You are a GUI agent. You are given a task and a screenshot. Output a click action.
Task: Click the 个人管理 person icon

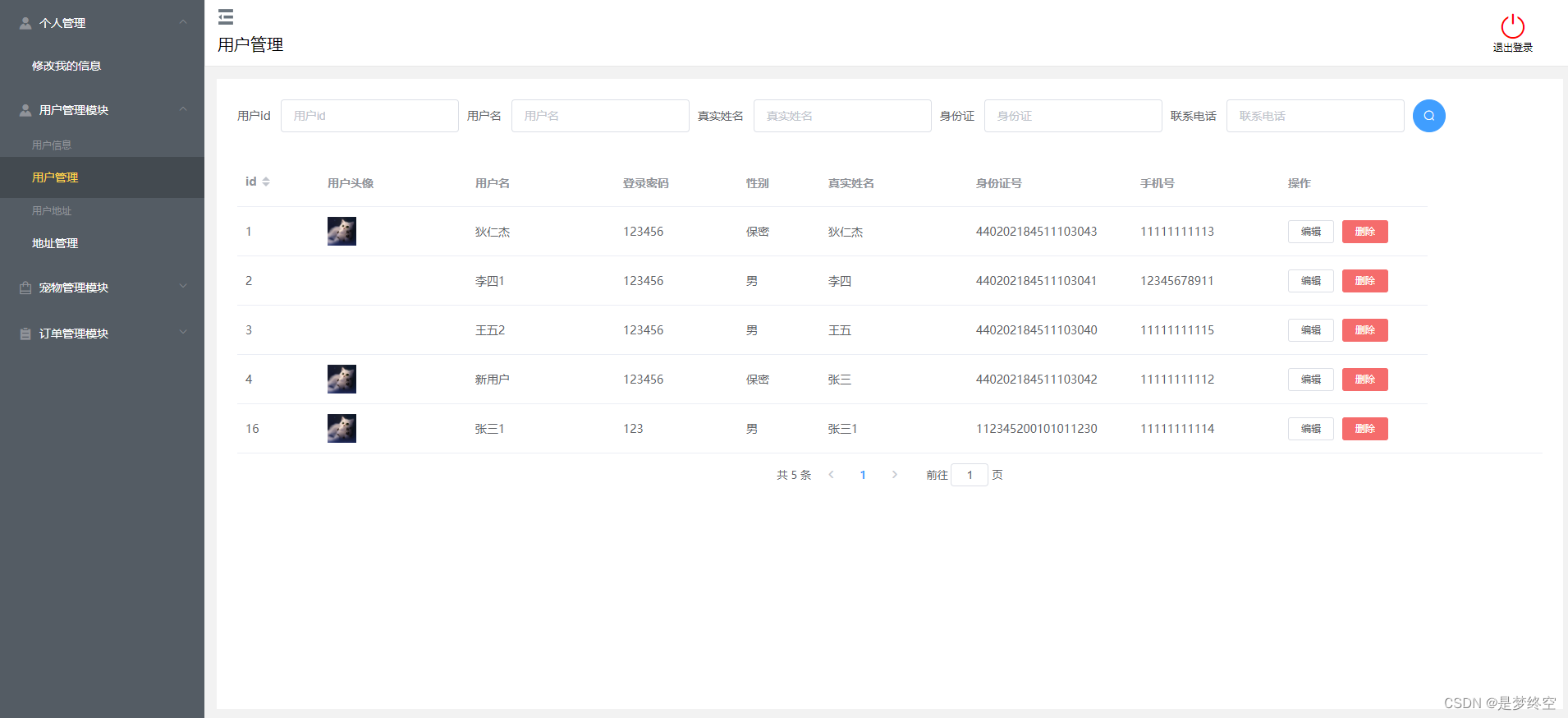[25, 23]
